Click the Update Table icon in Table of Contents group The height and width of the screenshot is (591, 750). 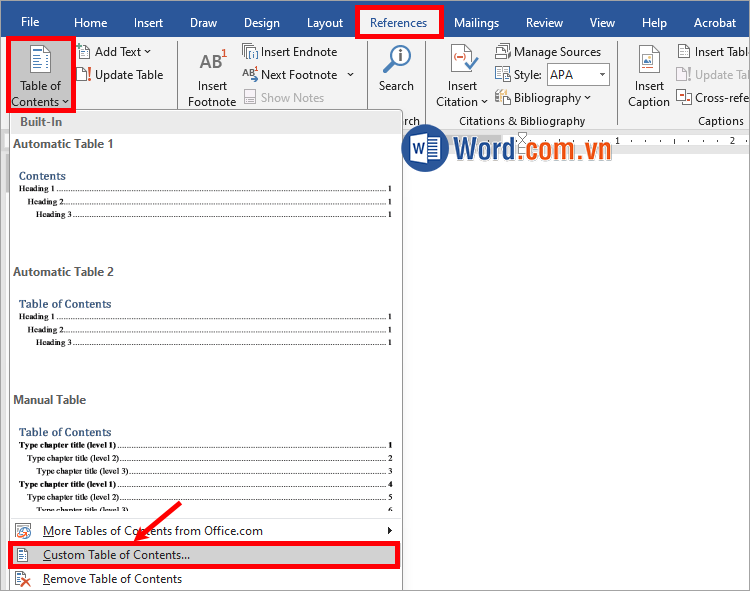tap(84, 74)
